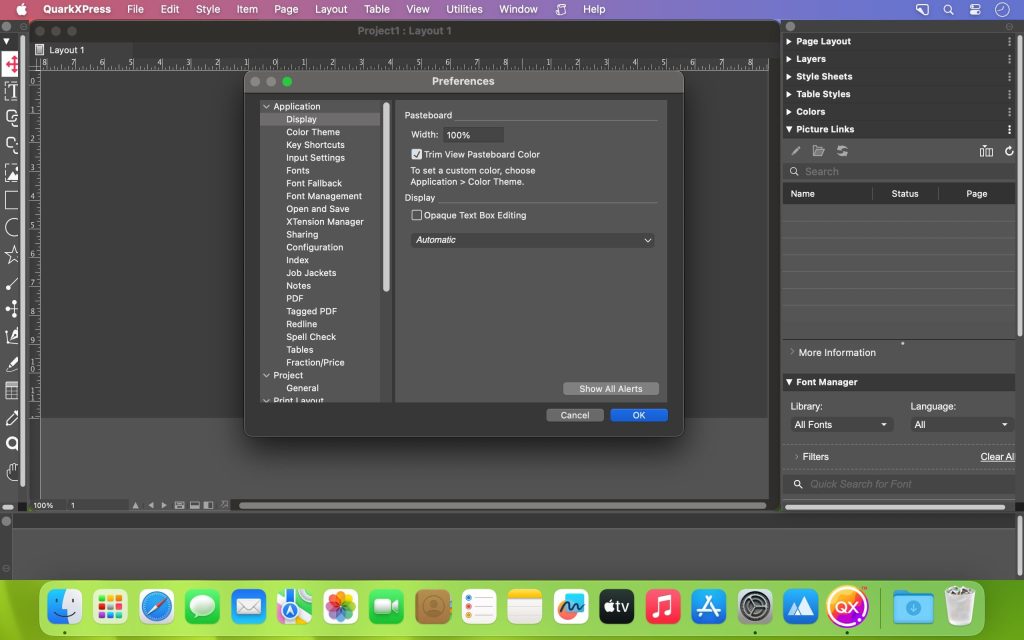Select the Item tool in the Tools palette
This screenshot has height=640, width=1024.
[12, 63]
